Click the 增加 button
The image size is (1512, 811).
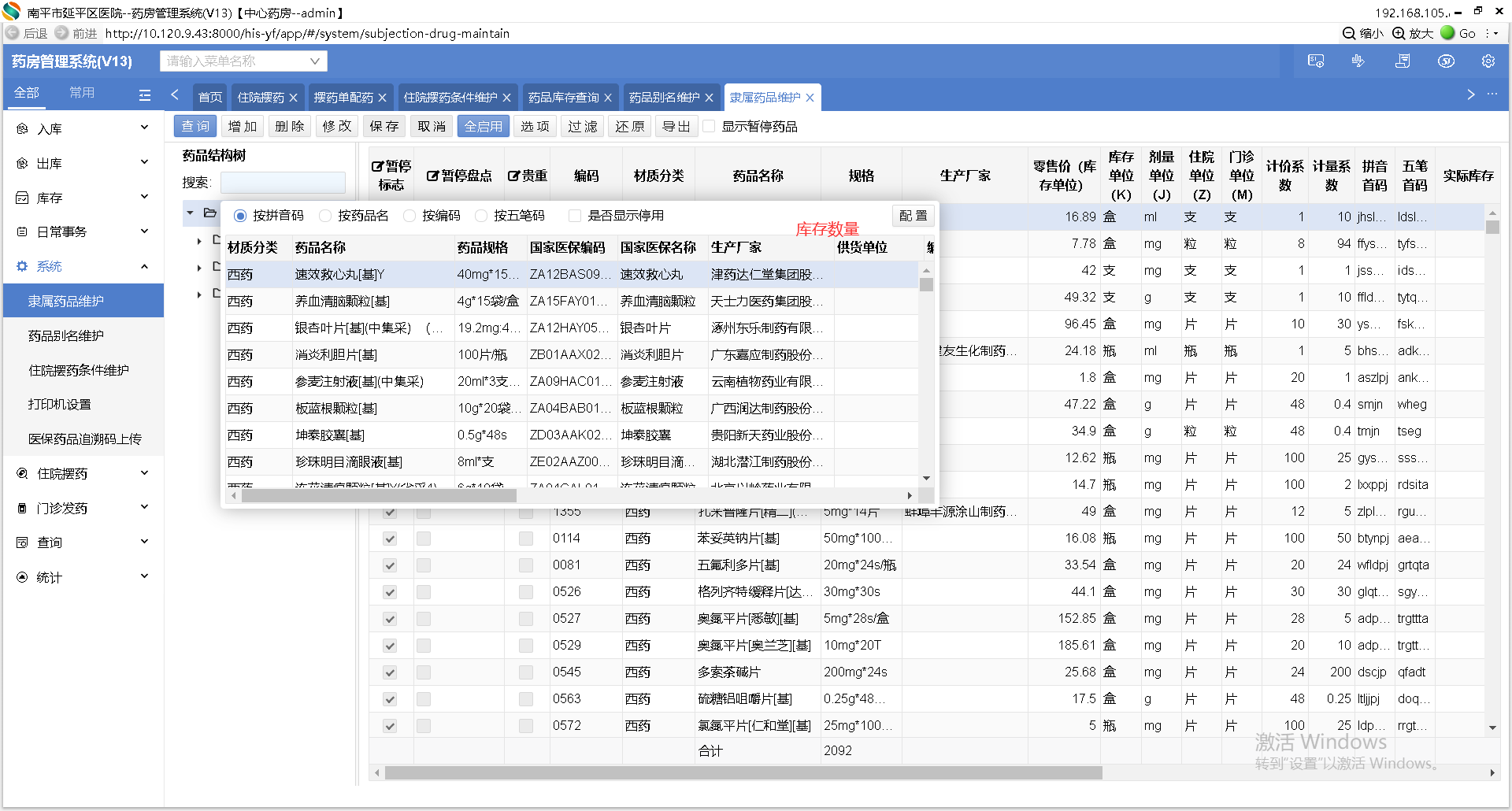[243, 126]
